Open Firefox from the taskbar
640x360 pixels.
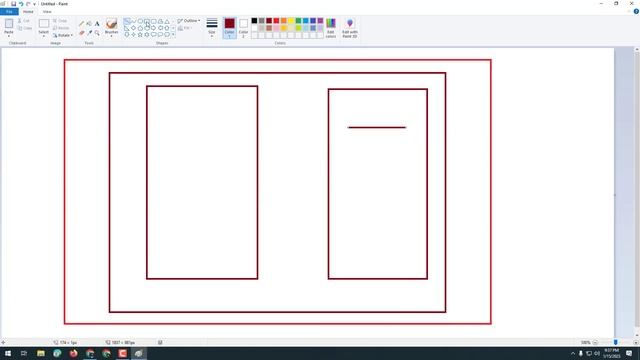pyautogui.click(x=73, y=353)
